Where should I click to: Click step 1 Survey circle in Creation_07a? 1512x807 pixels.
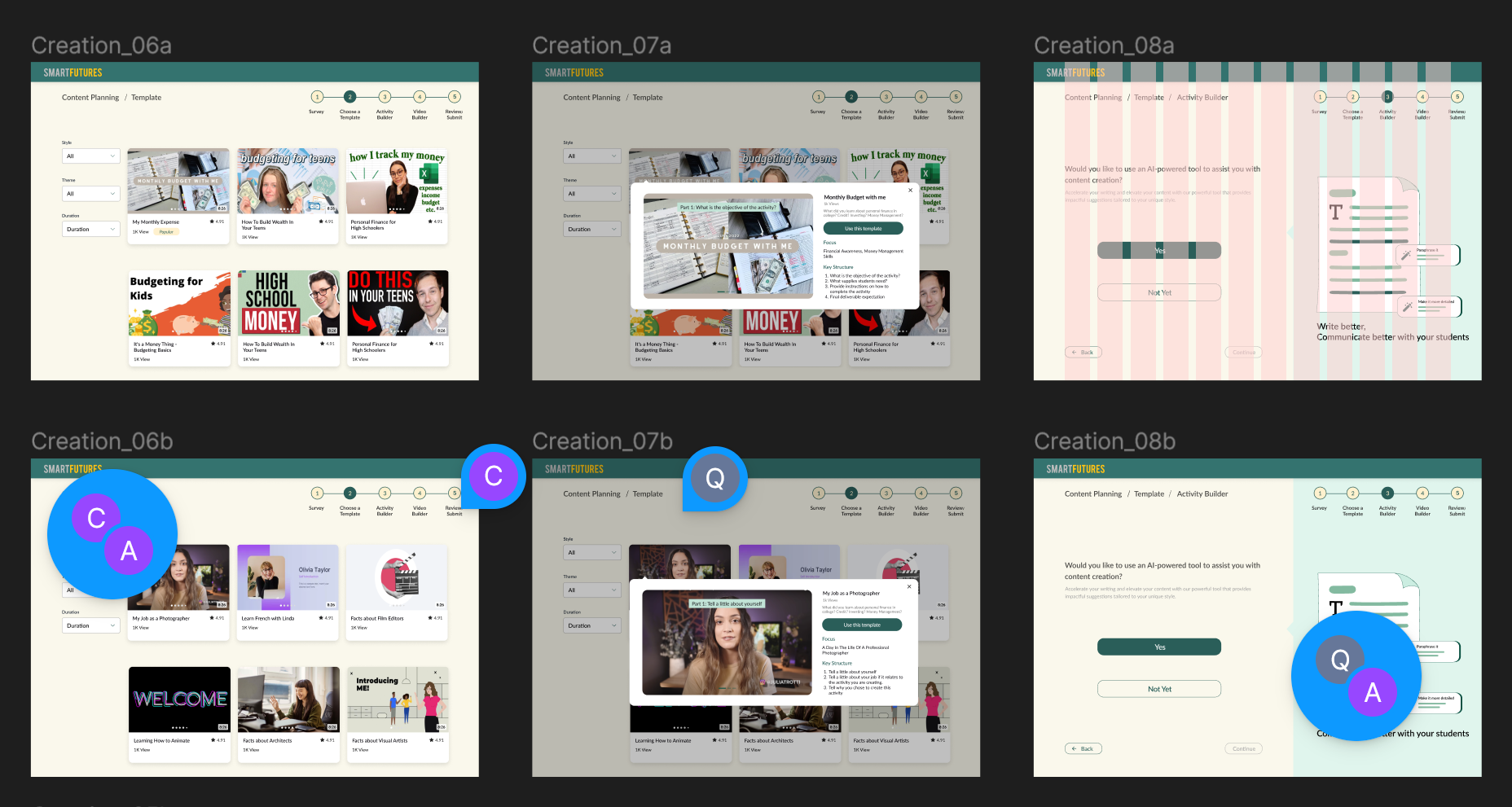(819, 97)
